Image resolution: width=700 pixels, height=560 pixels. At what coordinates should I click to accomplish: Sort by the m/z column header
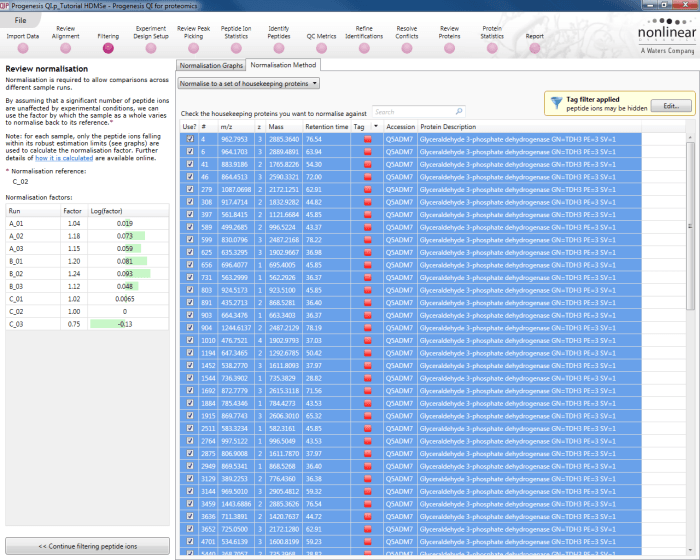236,126
